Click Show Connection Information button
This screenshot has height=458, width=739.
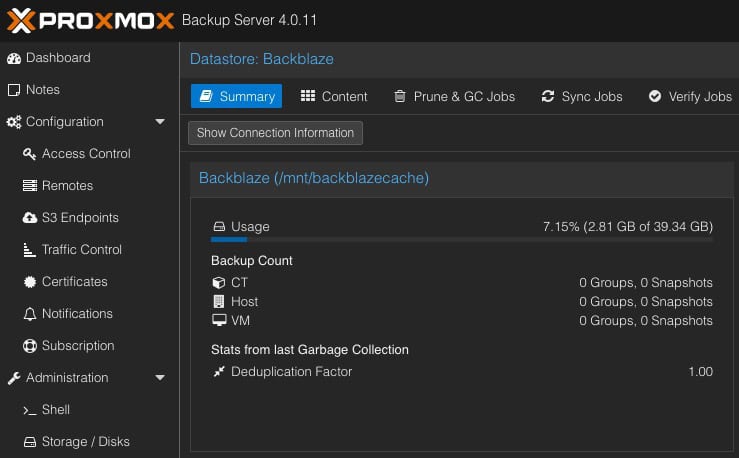coord(275,133)
